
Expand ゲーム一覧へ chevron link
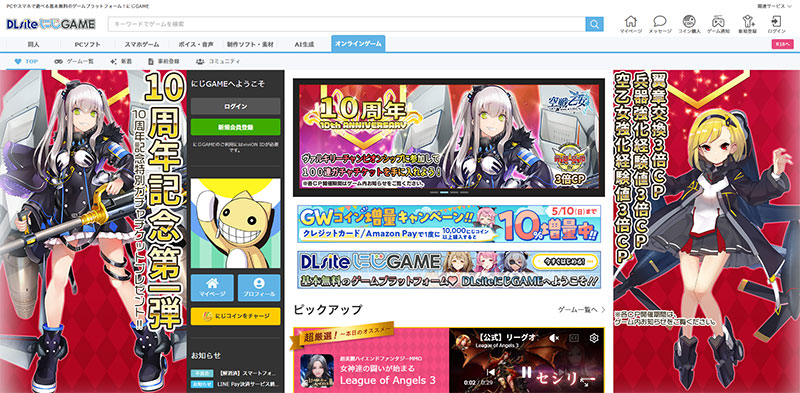coord(582,310)
